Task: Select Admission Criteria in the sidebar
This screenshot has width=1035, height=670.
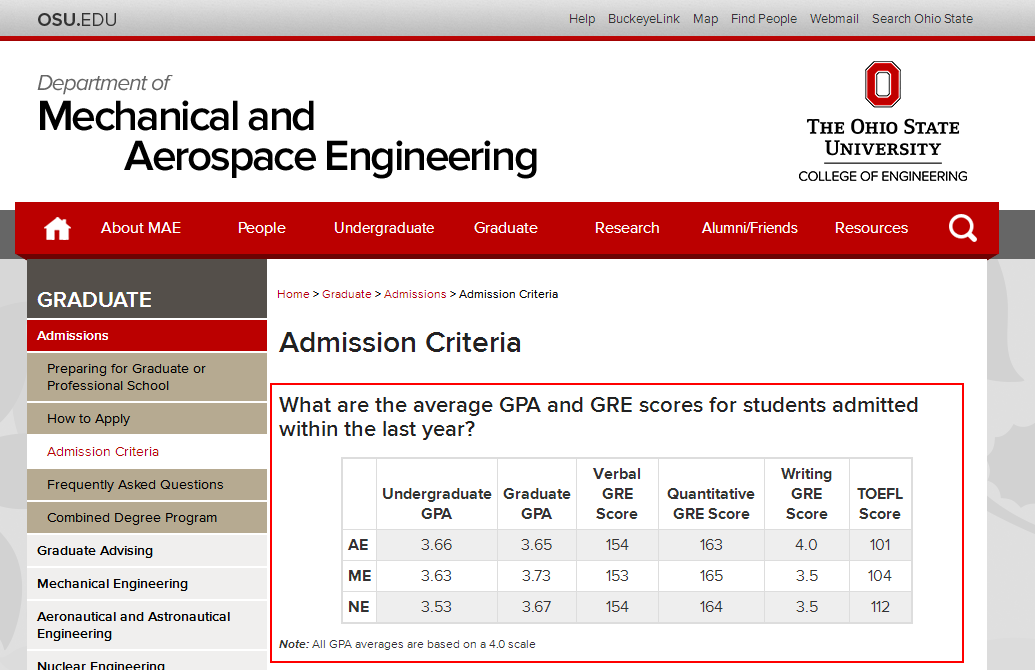Action: click(x=147, y=452)
